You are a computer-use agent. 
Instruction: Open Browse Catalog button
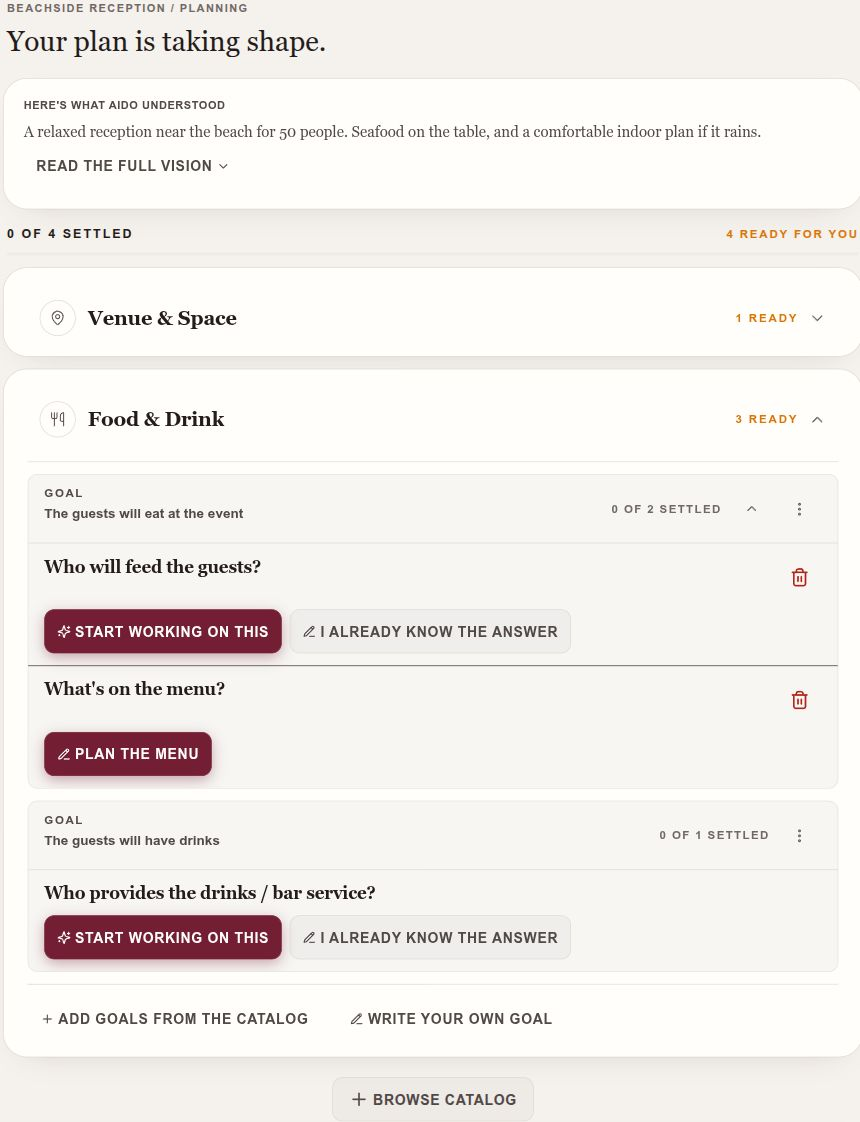tap(433, 1099)
